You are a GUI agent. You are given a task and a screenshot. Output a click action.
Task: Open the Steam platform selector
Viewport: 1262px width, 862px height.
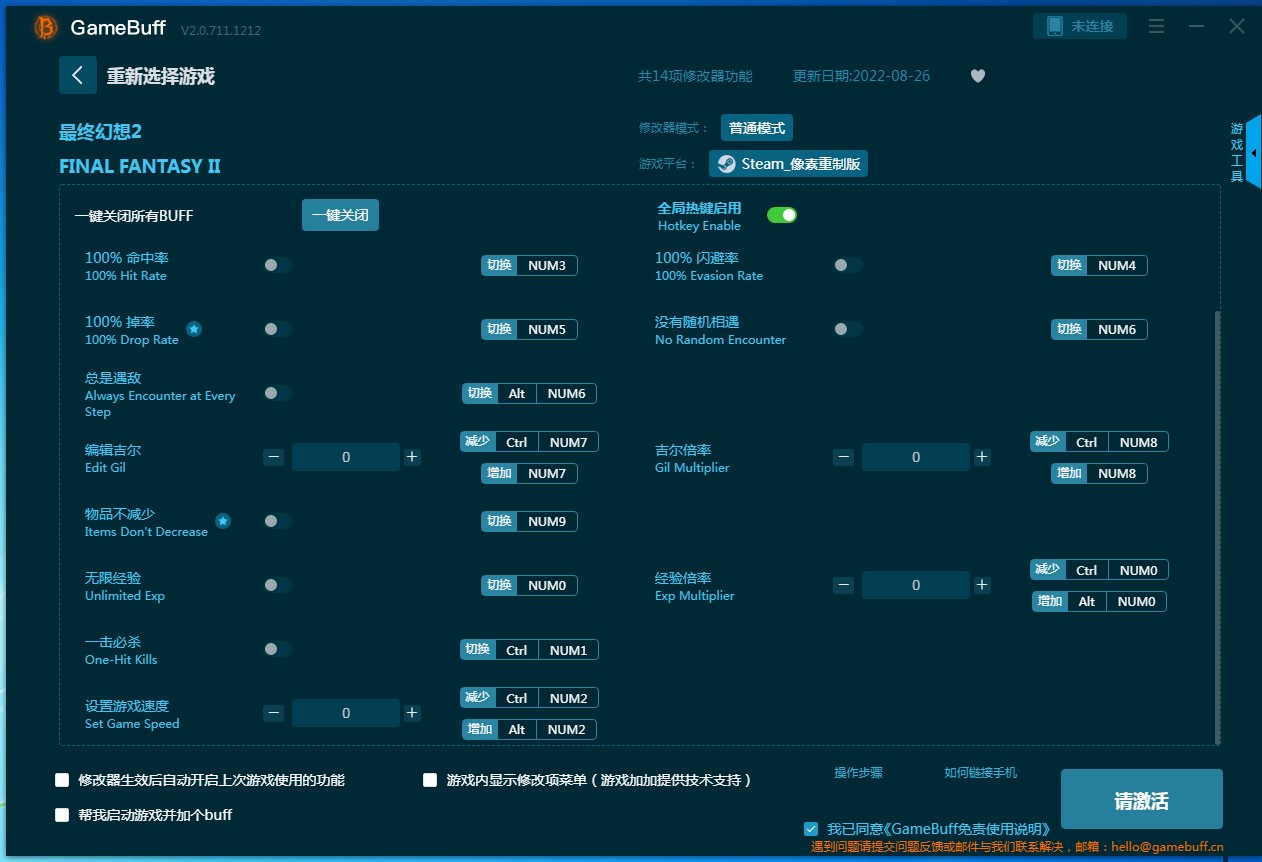point(788,164)
